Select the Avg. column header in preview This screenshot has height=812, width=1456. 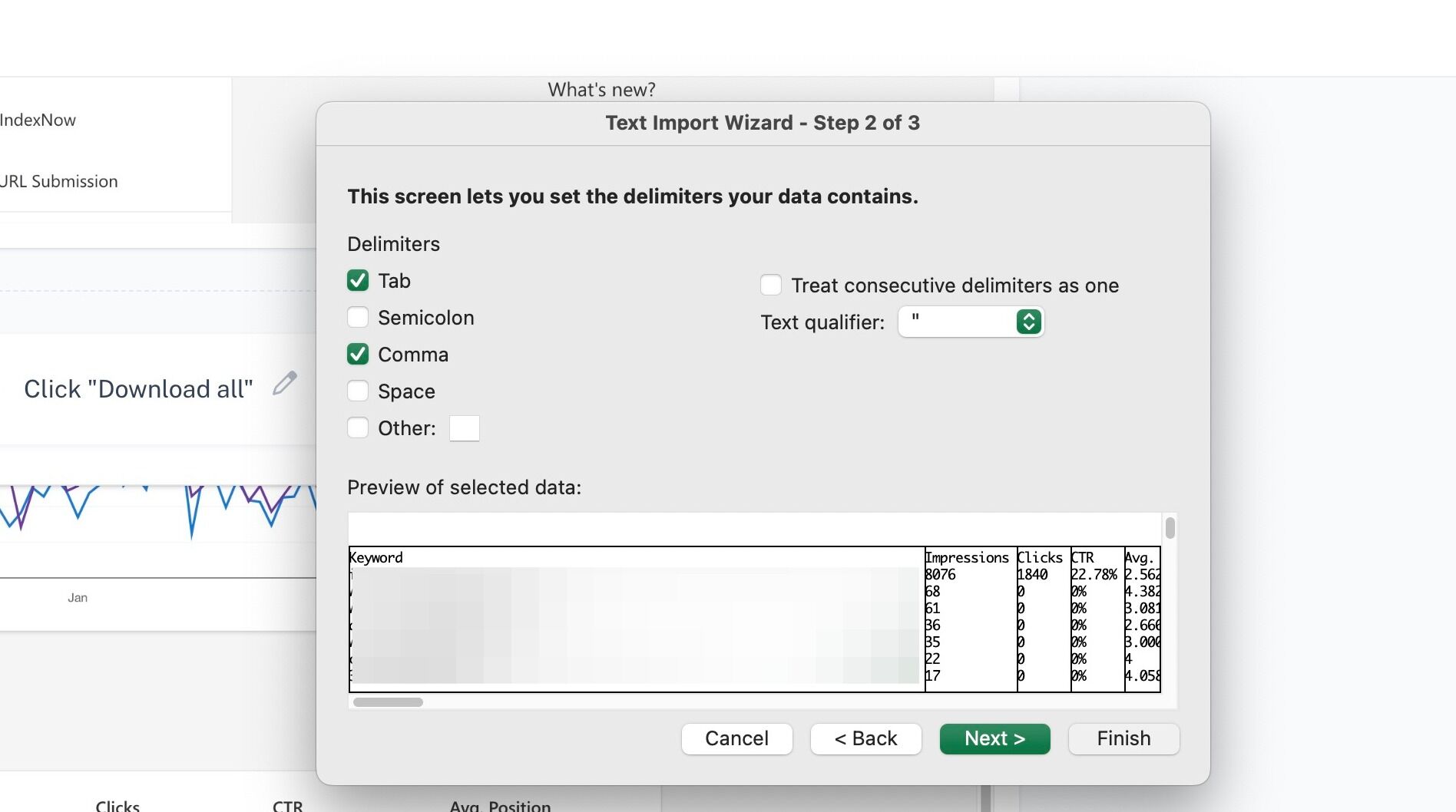point(1140,557)
